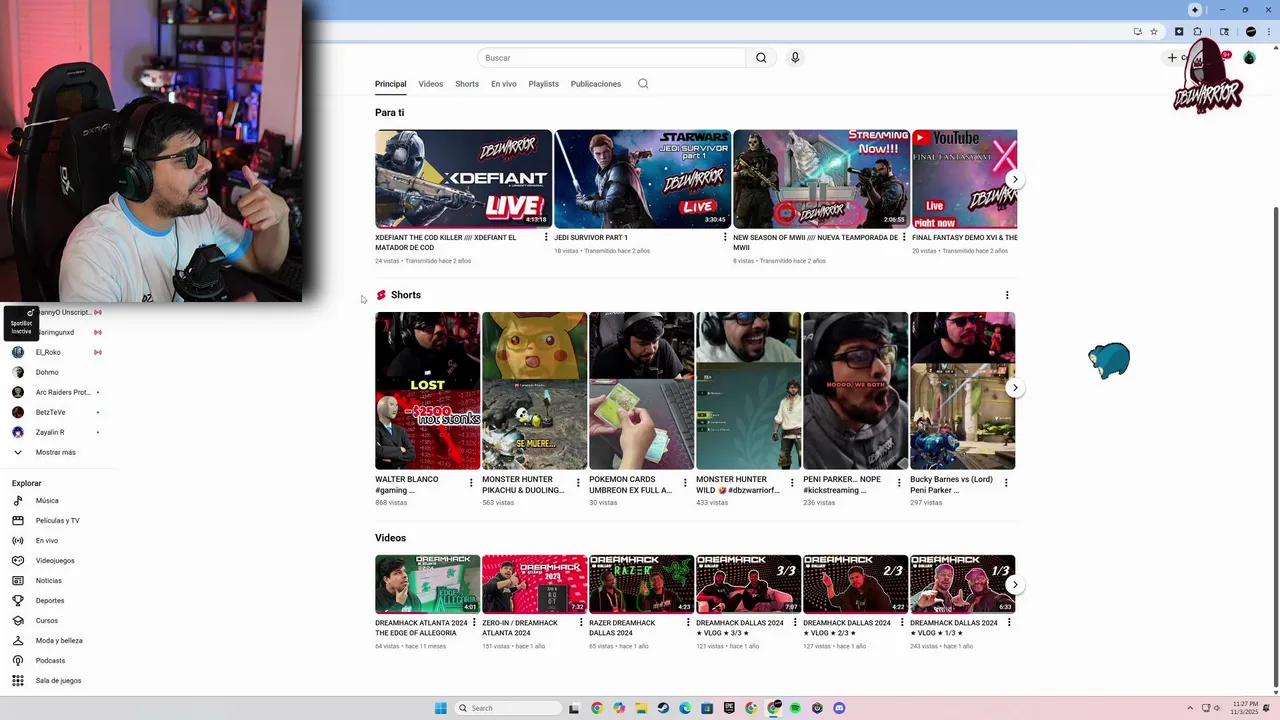Open Arc Raiders subscription channel
The height and width of the screenshot is (720, 1280).
coord(62,392)
